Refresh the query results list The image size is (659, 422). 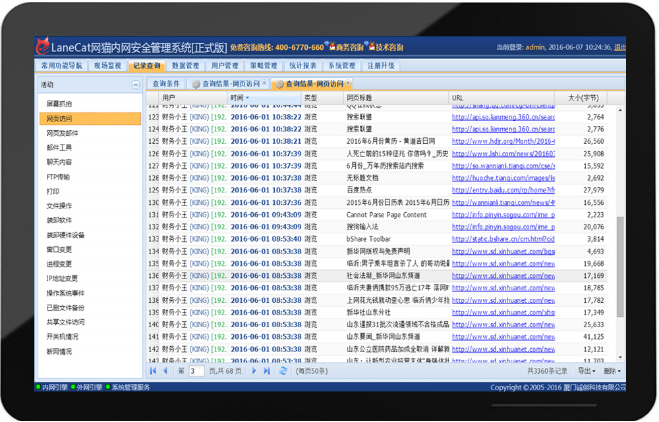coord(284,371)
